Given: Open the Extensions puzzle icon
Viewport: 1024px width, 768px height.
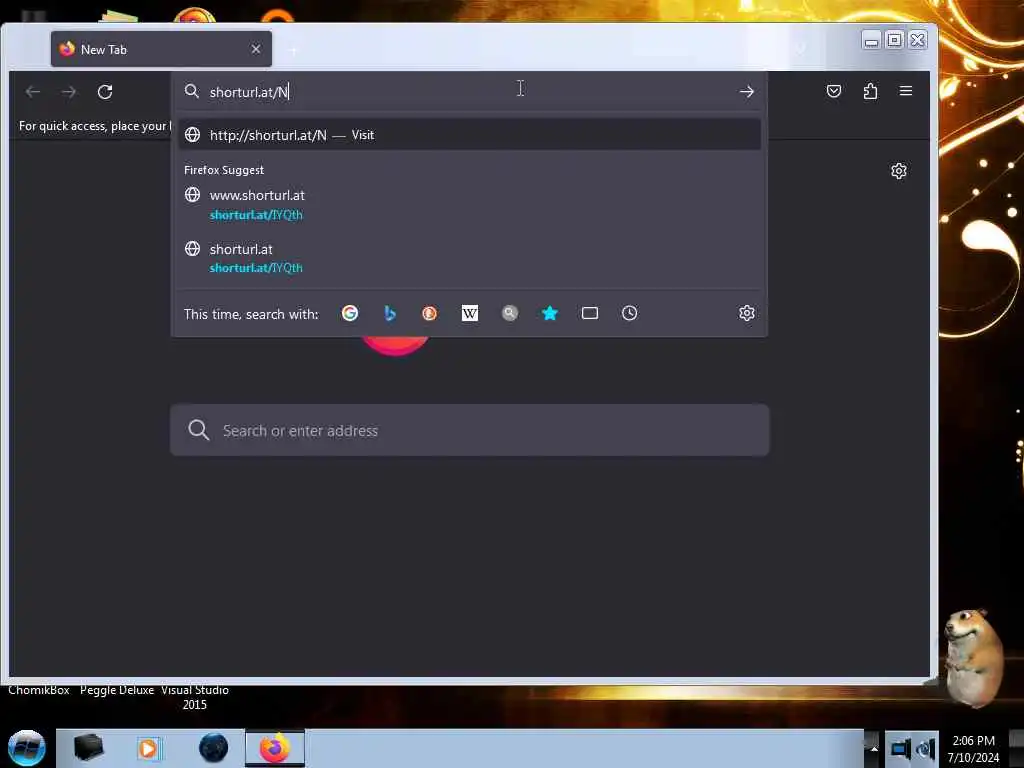Looking at the screenshot, I should tap(870, 91).
